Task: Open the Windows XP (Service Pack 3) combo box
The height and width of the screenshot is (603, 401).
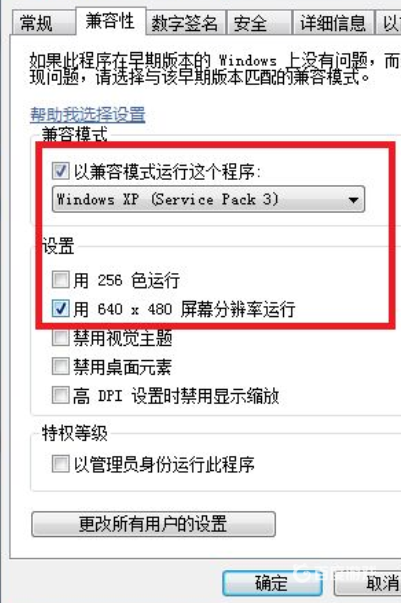Action: pos(208,199)
